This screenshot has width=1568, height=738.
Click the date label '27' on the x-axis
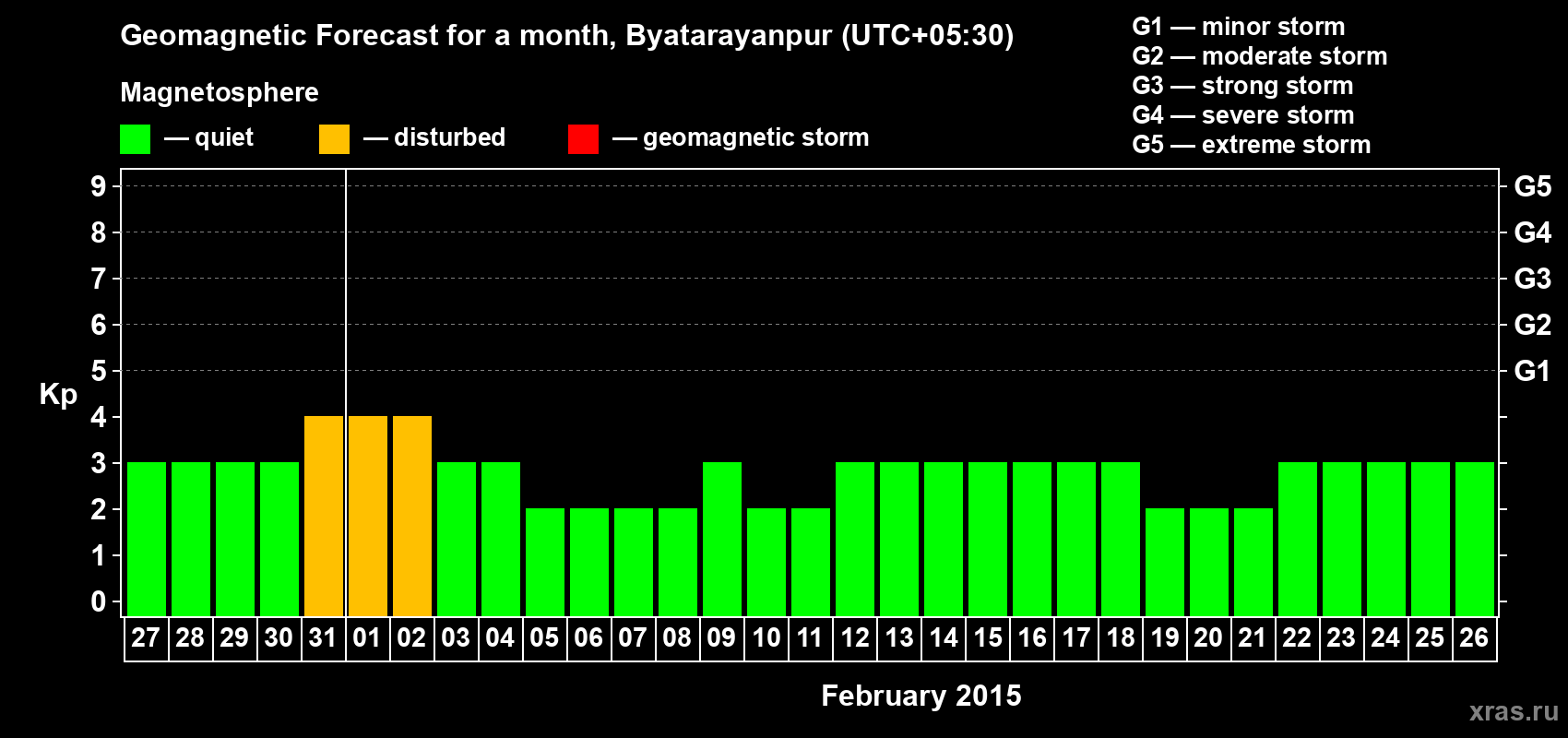146,638
